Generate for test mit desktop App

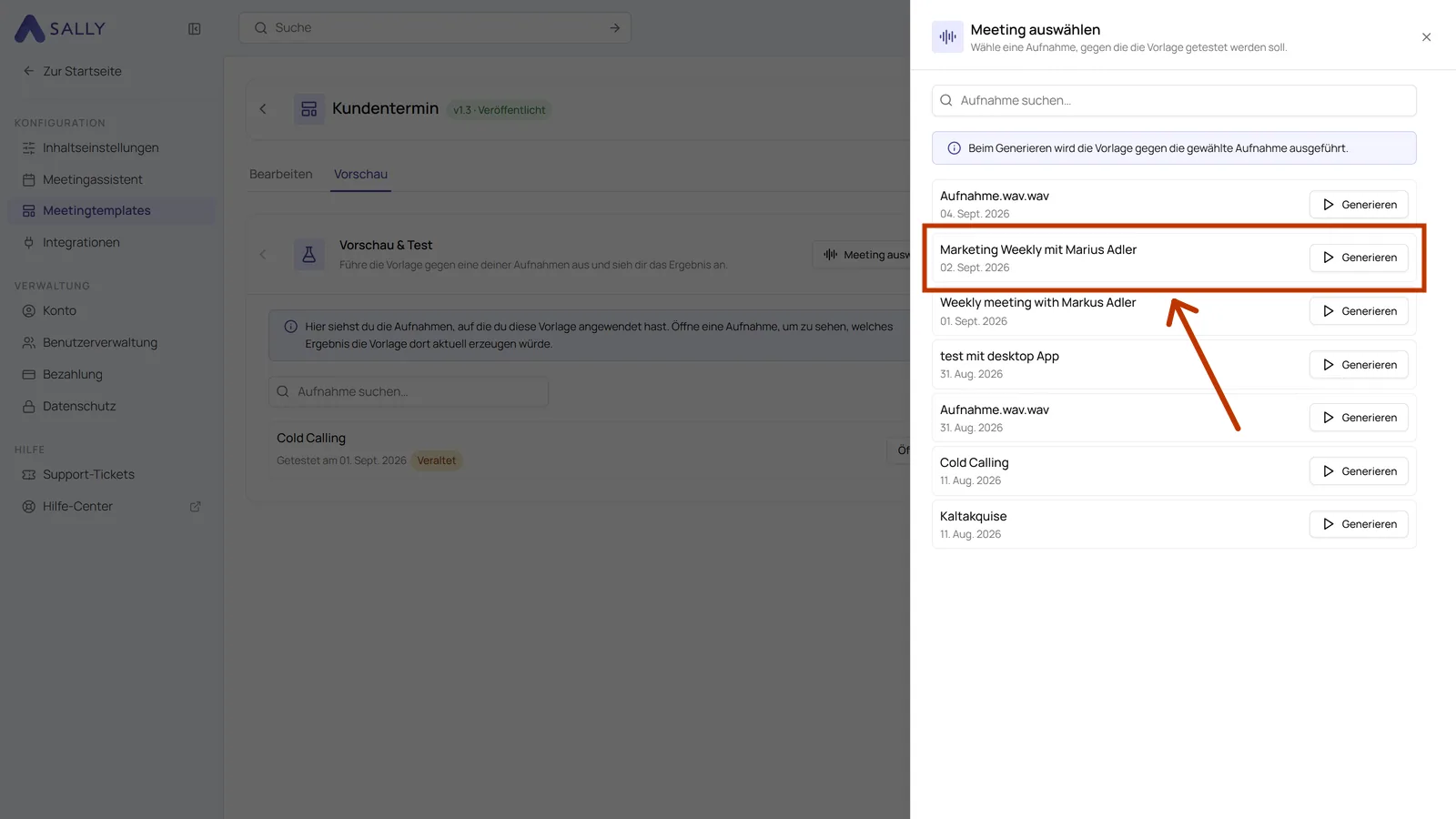pyautogui.click(x=1359, y=365)
